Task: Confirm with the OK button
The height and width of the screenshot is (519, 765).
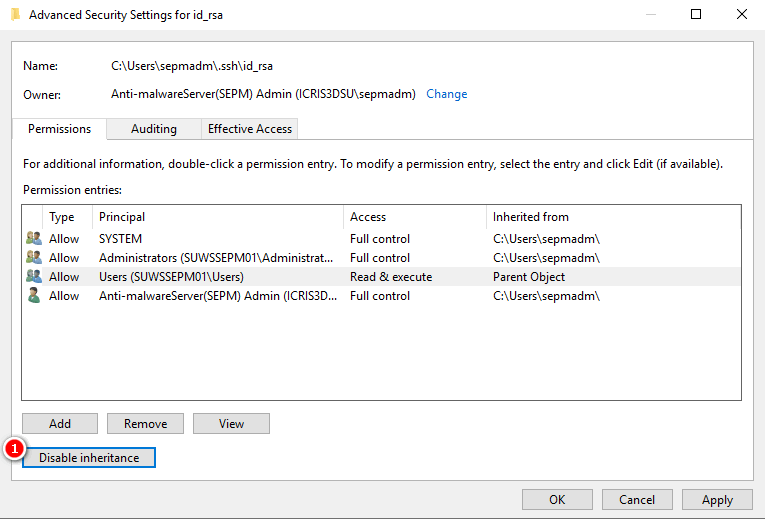Action: click(x=557, y=499)
